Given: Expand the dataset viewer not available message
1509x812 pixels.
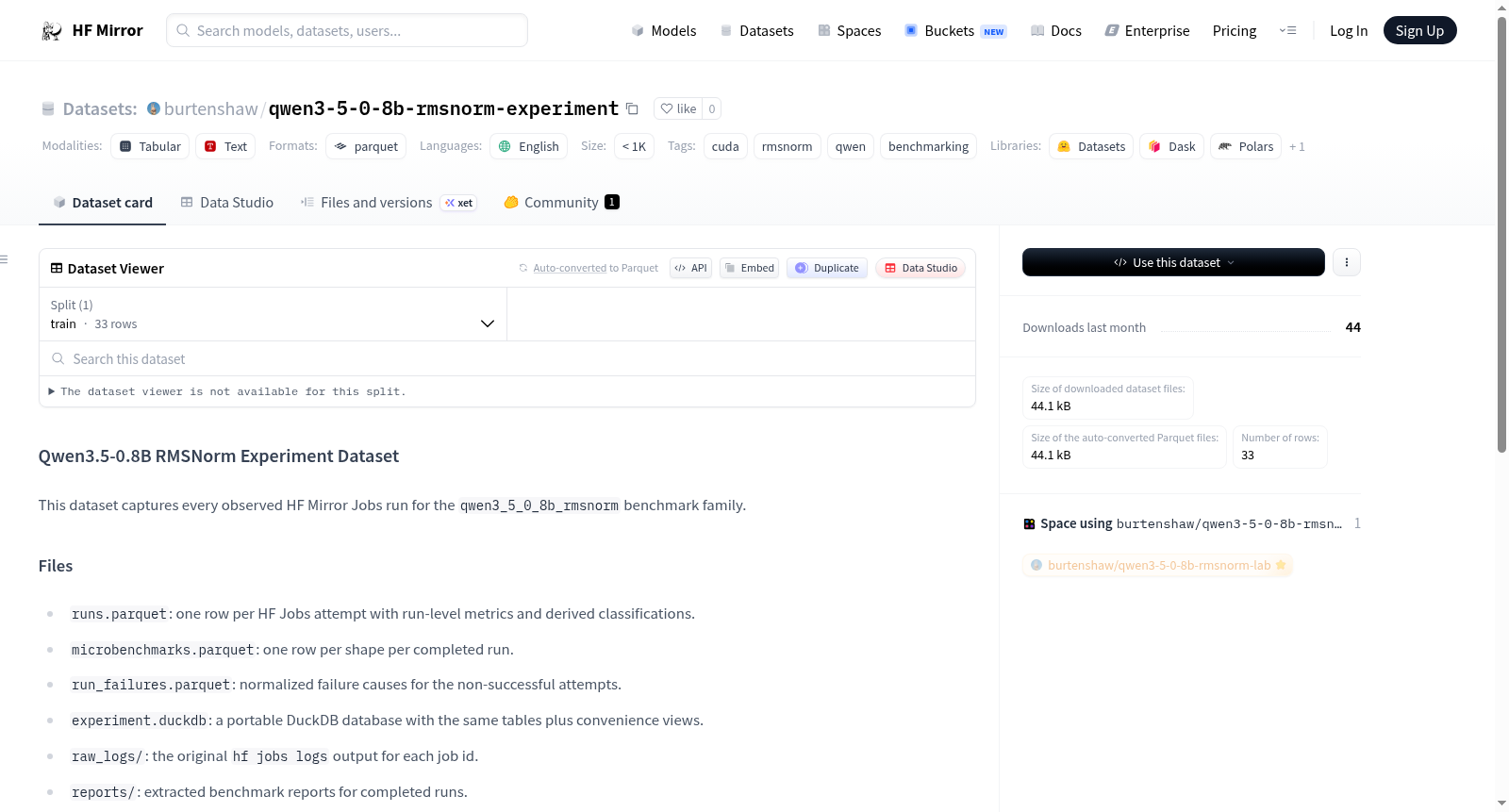Looking at the screenshot, I should [227, 392].
